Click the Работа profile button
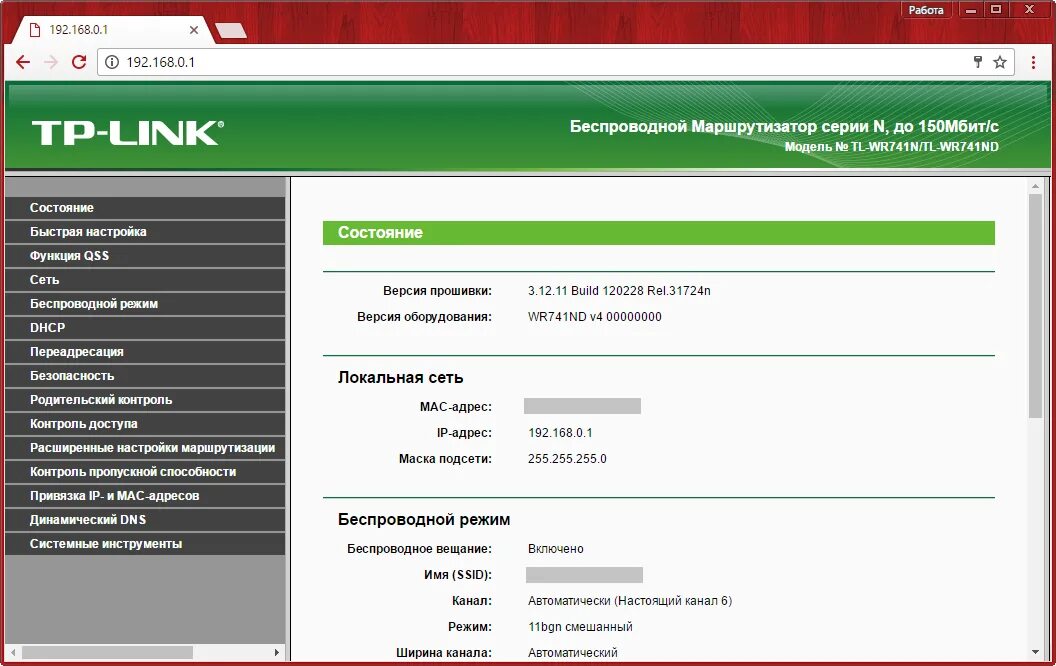 point(925,9)
